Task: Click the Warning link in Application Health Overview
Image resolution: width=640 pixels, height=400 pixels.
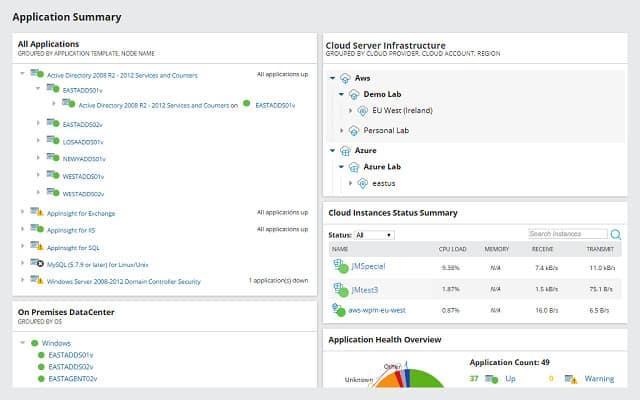Action: tap(599, 379)
